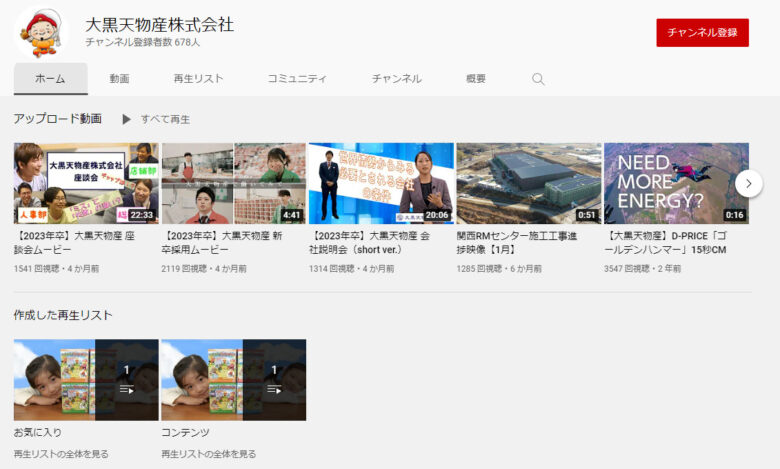Click the 作成した再生リスト section heading
780x469 pixels.
(63, 315)
